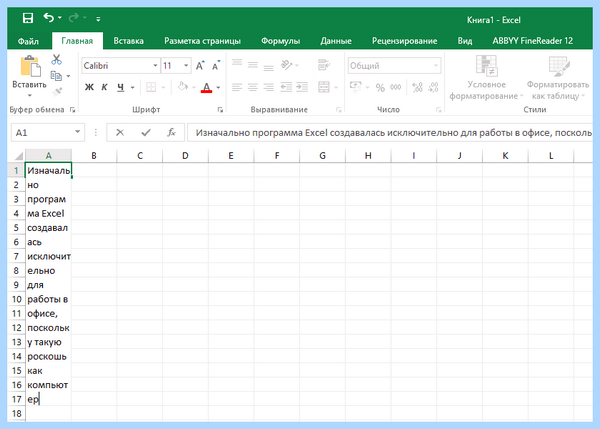Toggle bold with the Ж button

(89, 87)
